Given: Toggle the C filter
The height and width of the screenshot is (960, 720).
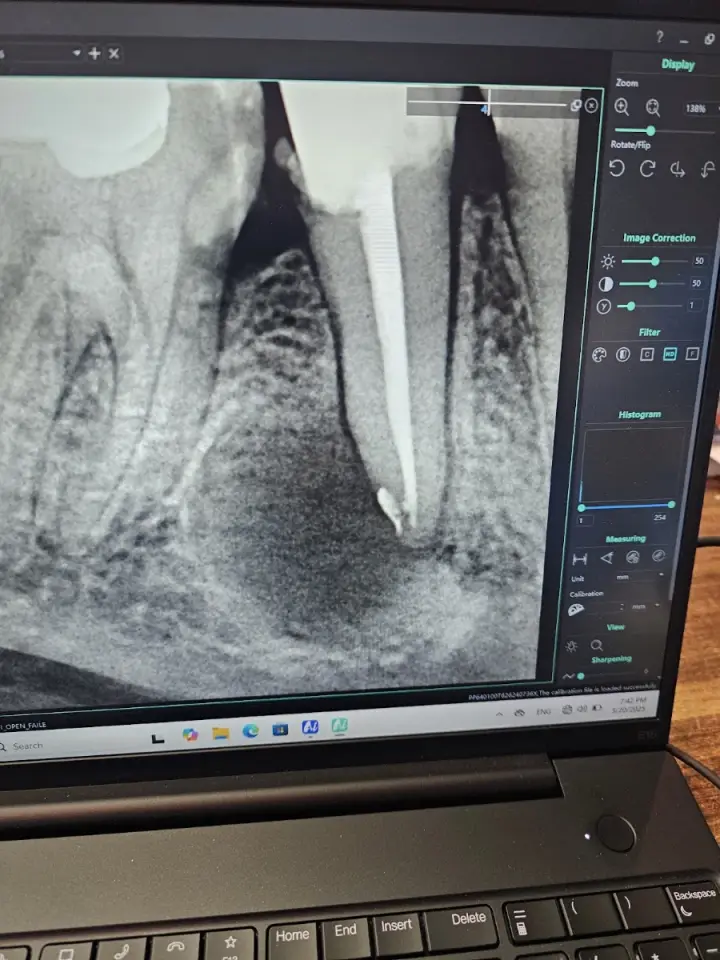Looking at the screenshot, I should (647, 354).
